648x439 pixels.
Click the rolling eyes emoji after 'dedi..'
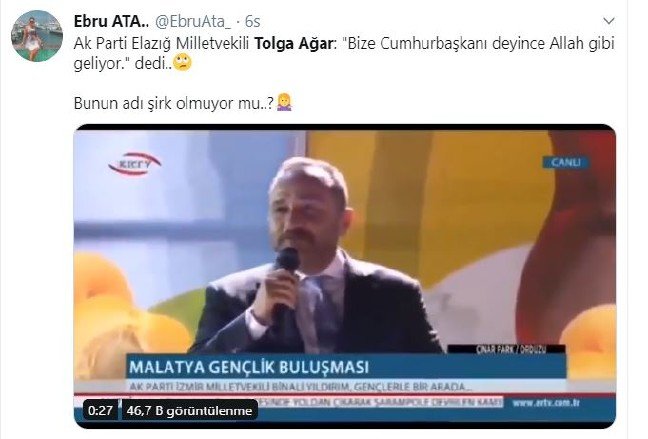click(x=182, y=63)
